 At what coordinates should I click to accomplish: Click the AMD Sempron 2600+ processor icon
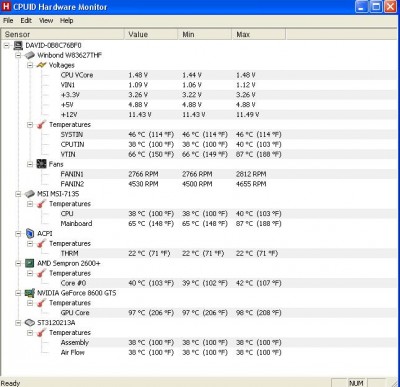click(x=30, y=263)
